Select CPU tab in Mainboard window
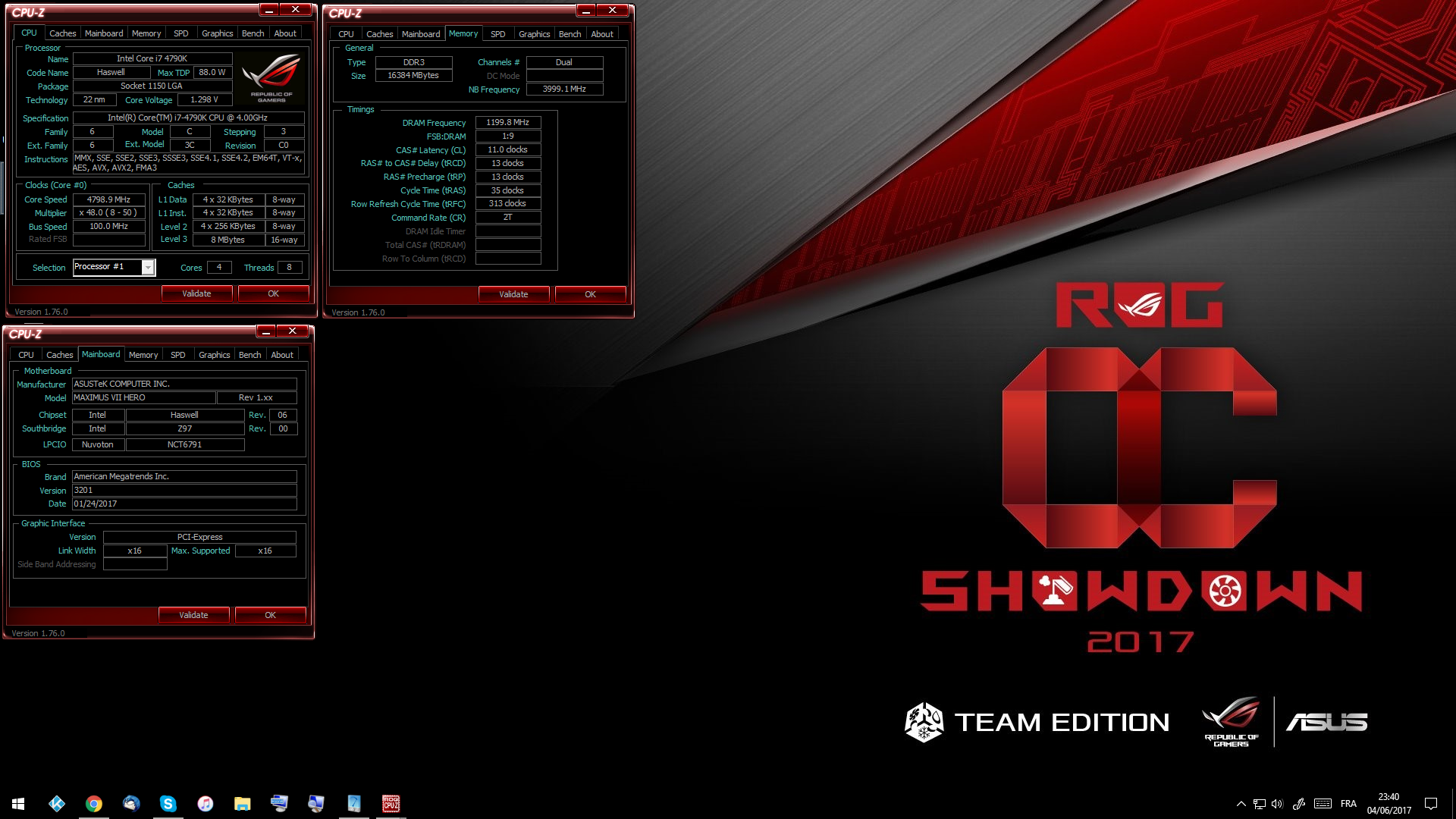Image resolution: width=1456 pixels, height=819 pixels. pyautogui.click(x=26, y=355)
